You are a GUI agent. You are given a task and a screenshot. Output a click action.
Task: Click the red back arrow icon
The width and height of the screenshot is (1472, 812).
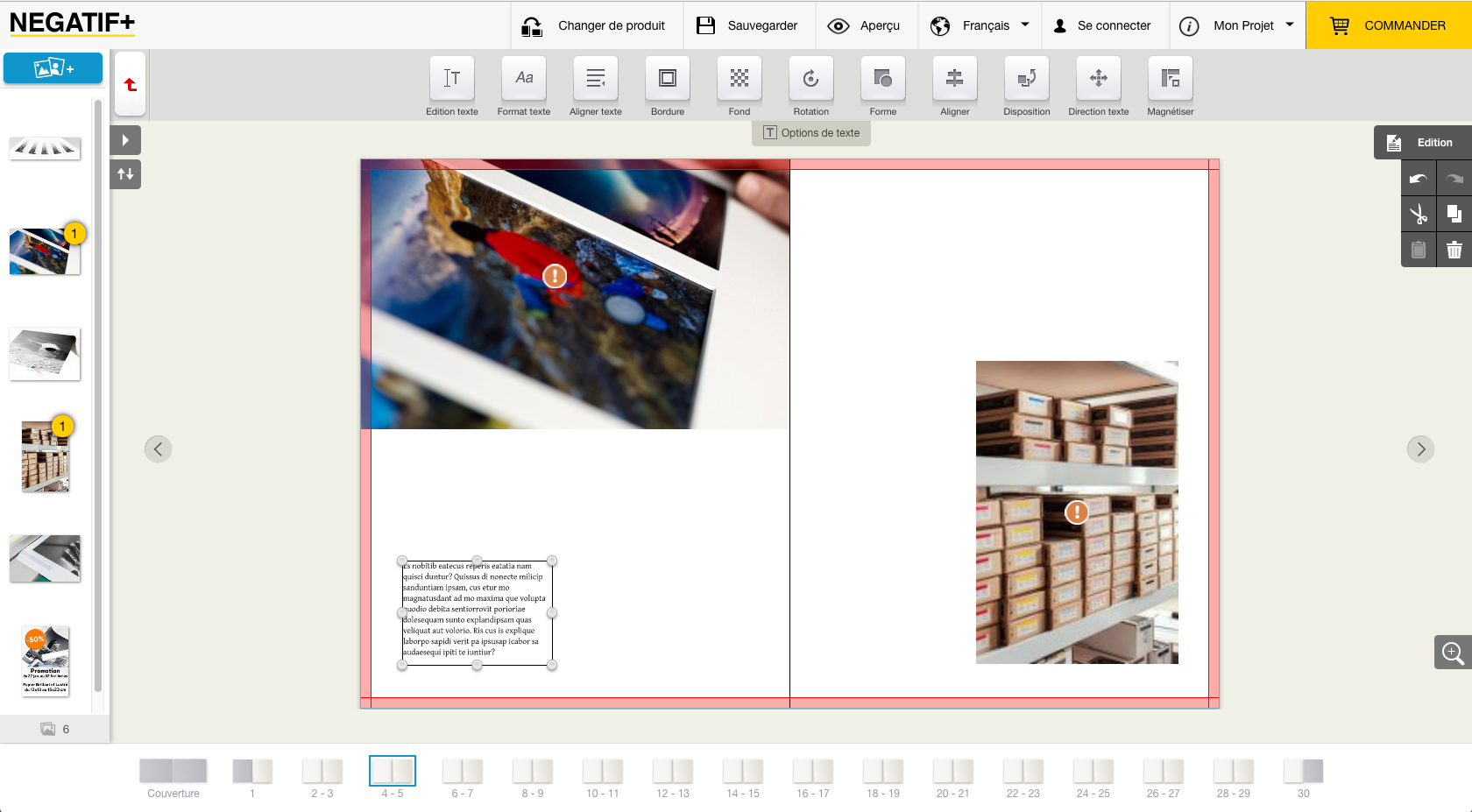[x=131, y=84]
